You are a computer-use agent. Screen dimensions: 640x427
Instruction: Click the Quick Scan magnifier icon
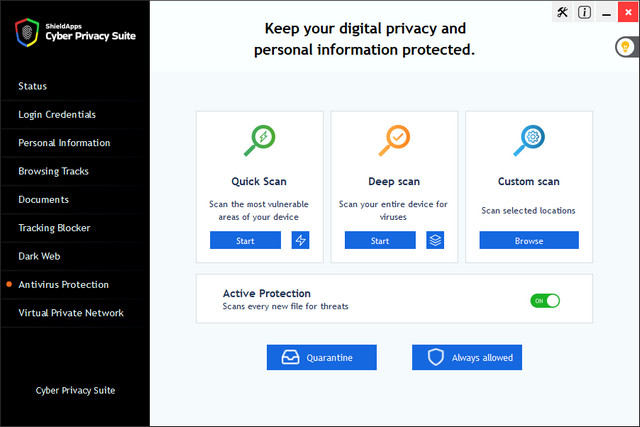coord(259,141)
